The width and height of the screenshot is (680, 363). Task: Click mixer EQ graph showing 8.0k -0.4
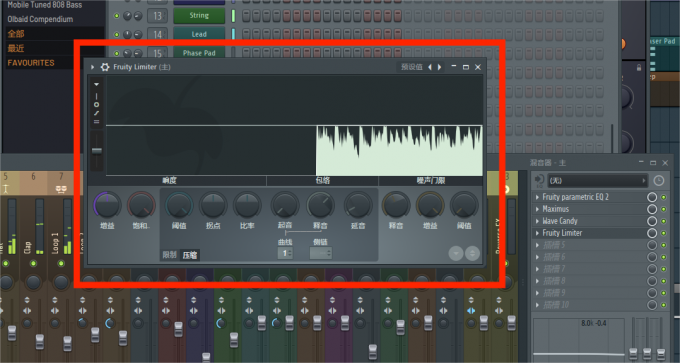579,340
